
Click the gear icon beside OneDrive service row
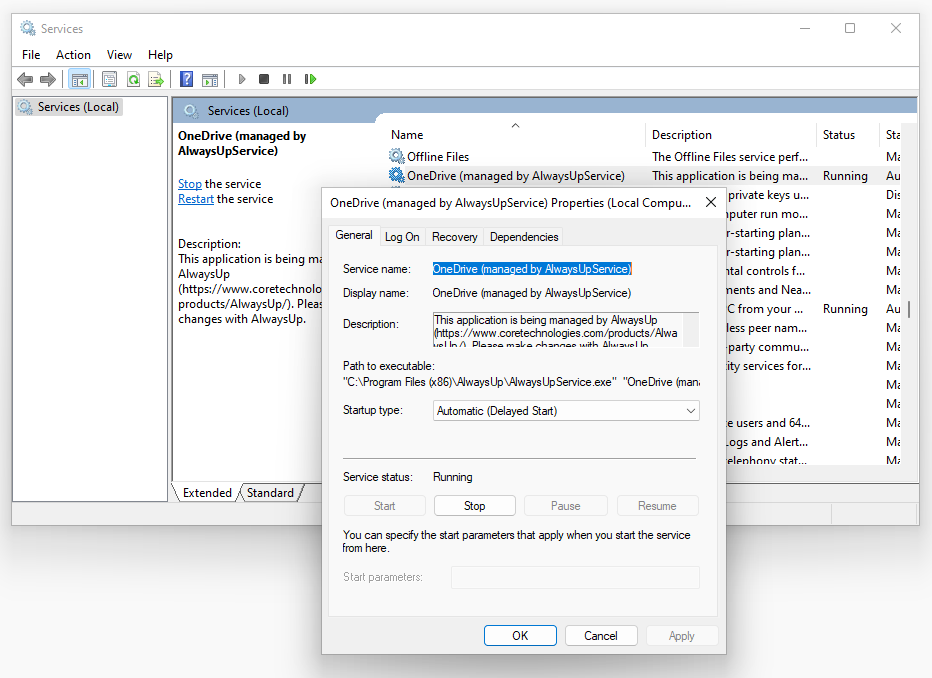pos(396,175)
